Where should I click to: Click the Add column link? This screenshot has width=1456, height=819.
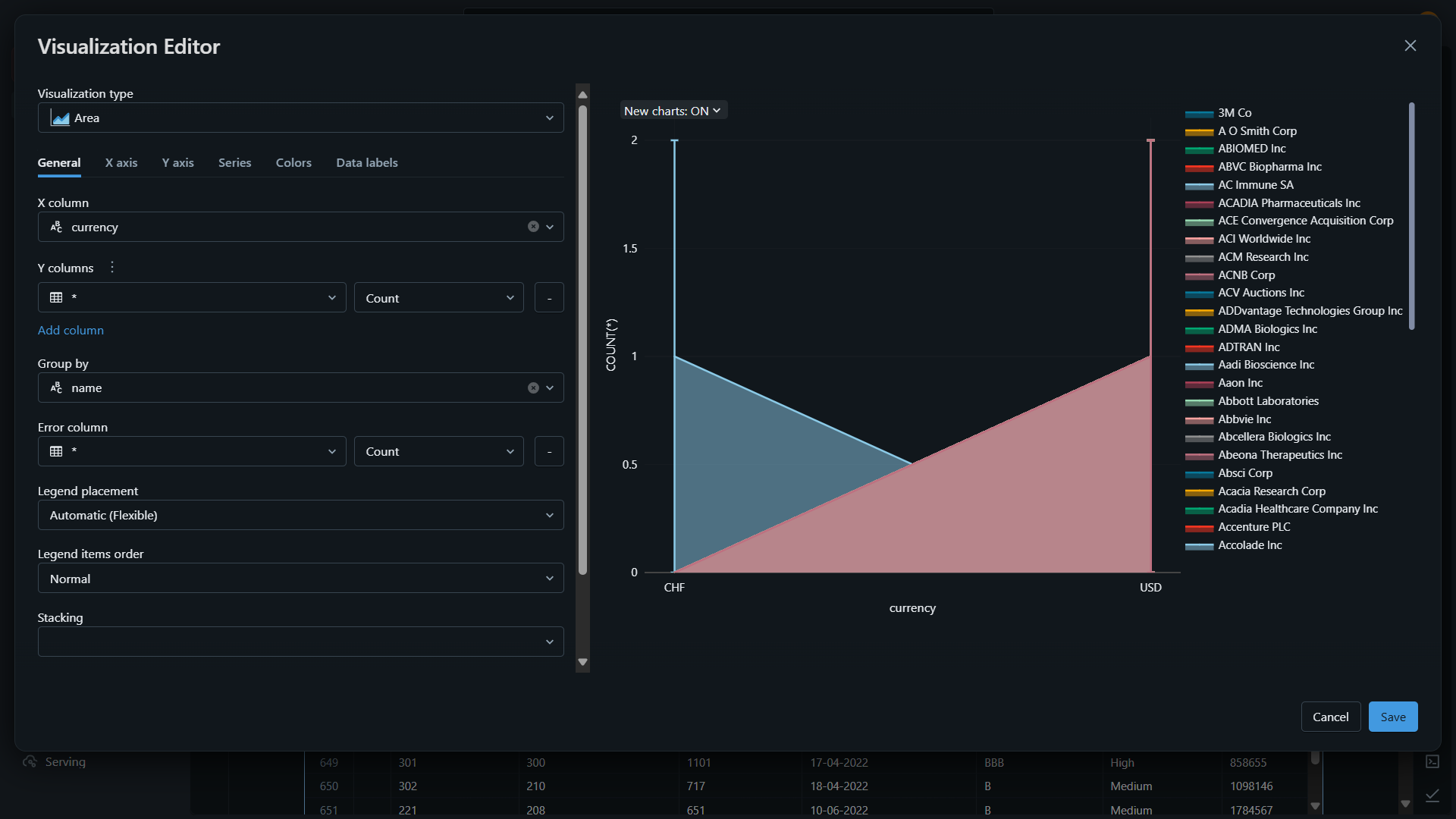tap(71, 331)
